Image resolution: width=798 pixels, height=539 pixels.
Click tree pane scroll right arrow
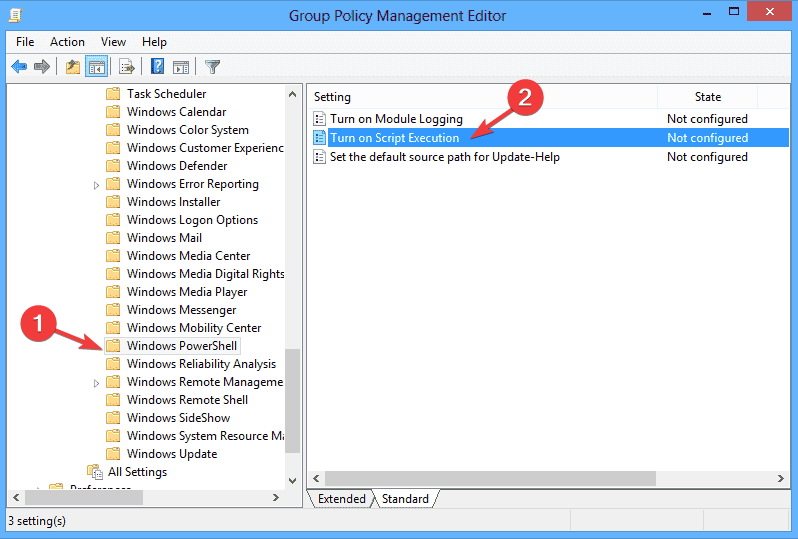pos(275,498)
